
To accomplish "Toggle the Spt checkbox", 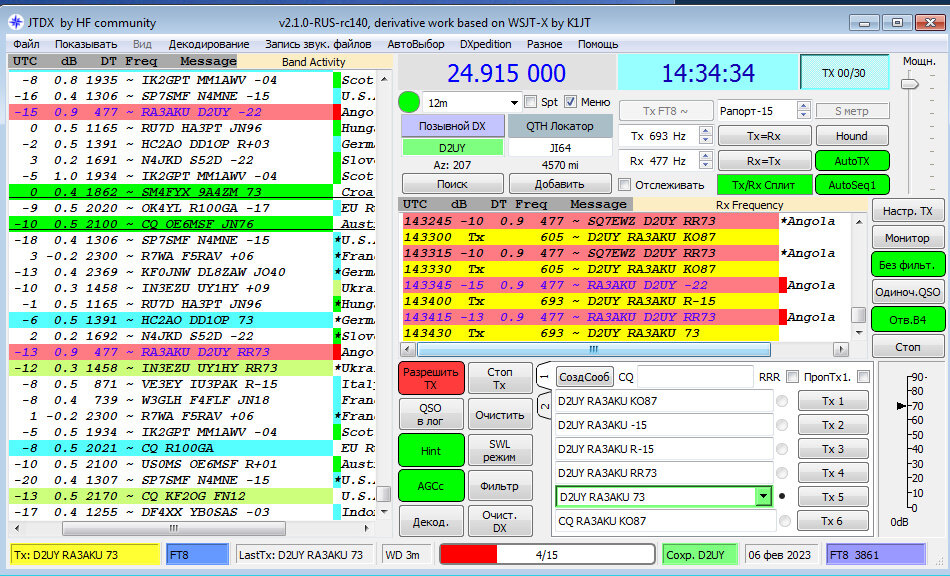I will click(x=531, y=102).
